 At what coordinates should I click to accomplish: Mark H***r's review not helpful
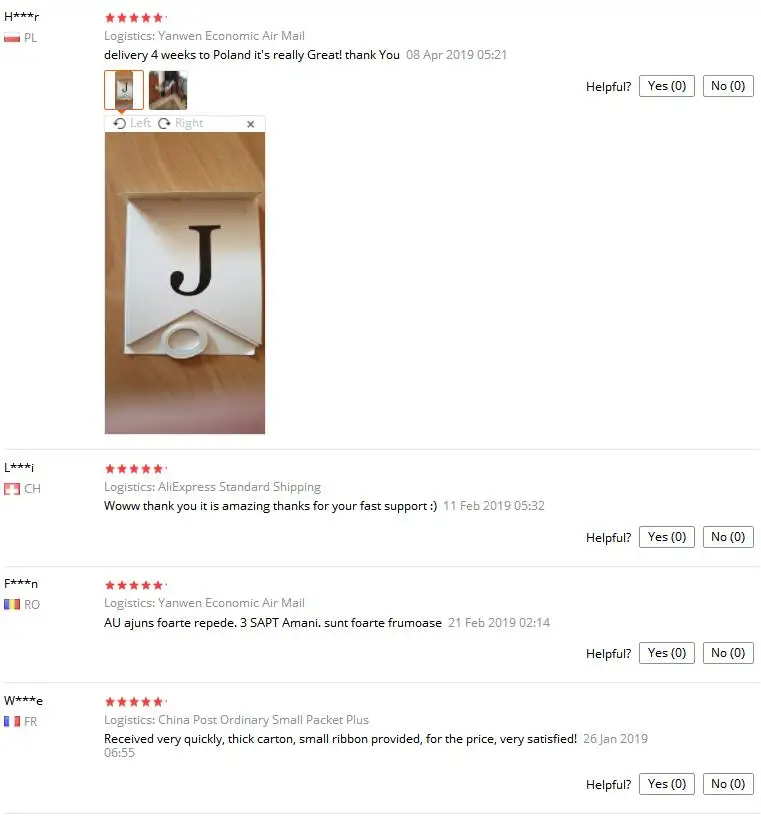pyautogui.click(x=728, y=86)
